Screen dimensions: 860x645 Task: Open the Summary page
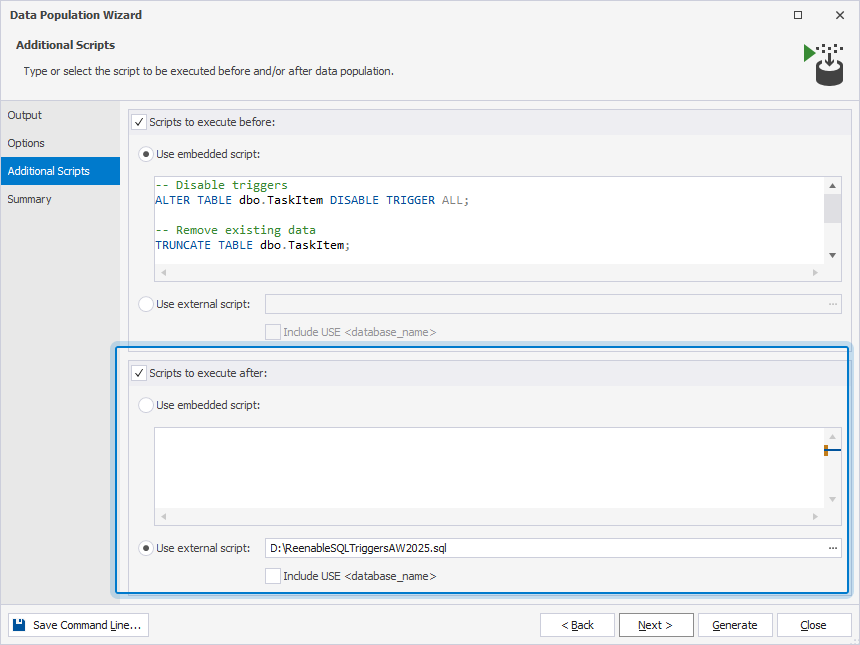coord(60,199)
